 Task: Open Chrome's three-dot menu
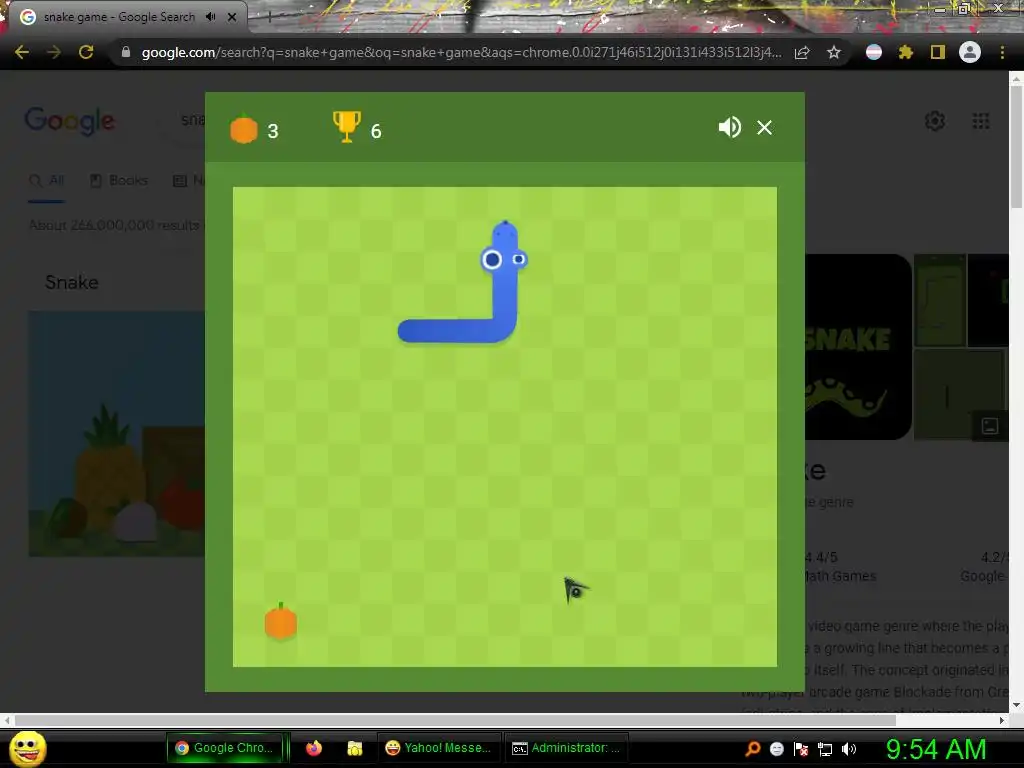pyautogui.click(x=1002, y=52)
